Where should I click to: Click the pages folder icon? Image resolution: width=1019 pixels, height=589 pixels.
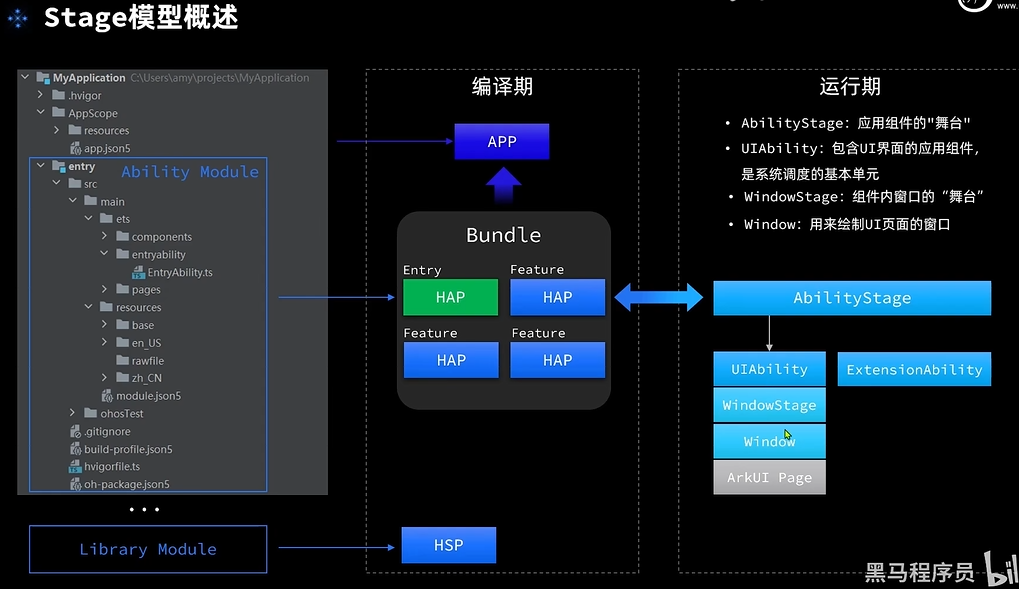(122, 289)
